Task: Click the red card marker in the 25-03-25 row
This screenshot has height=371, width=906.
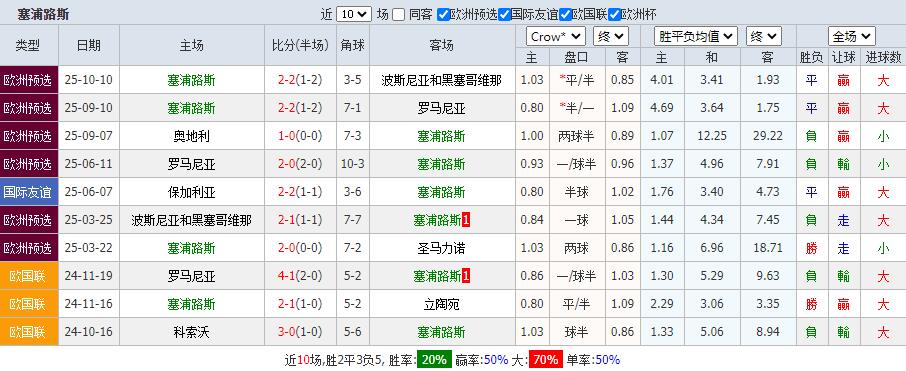Action: [466, 220]
